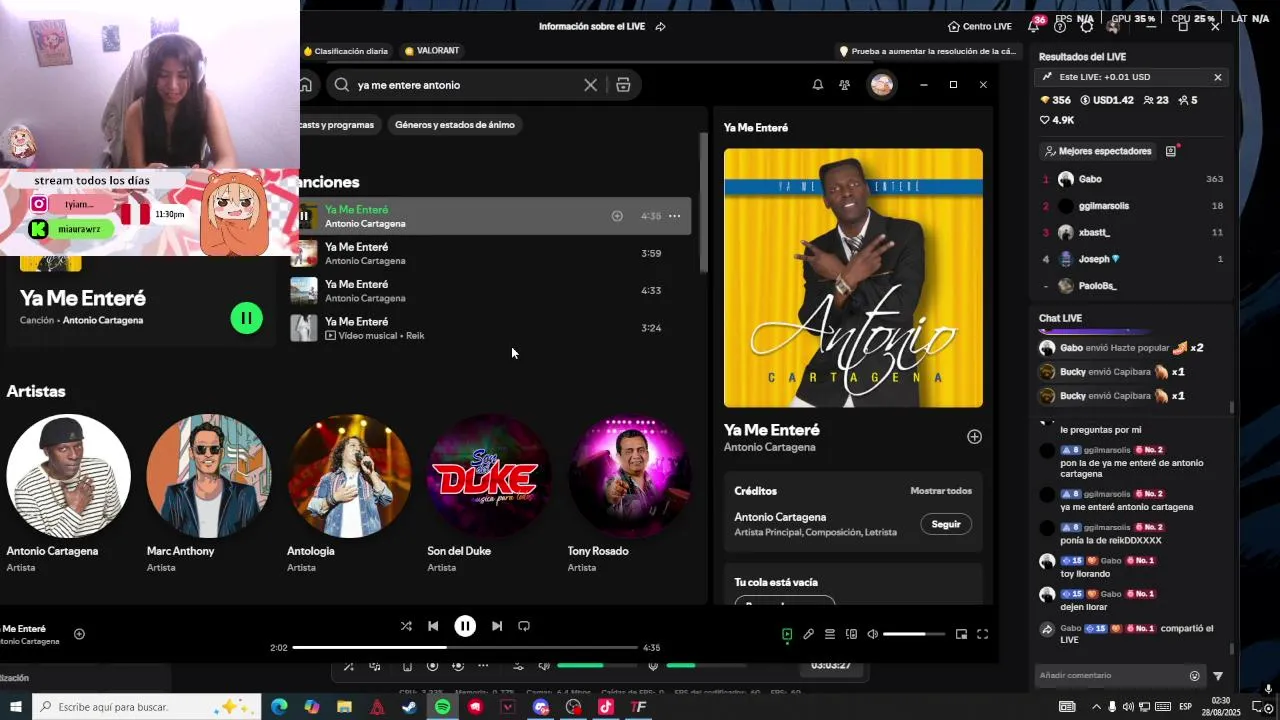Pause playback with the white circle button
The image size is (1280, 720).
tap(465, 626)
